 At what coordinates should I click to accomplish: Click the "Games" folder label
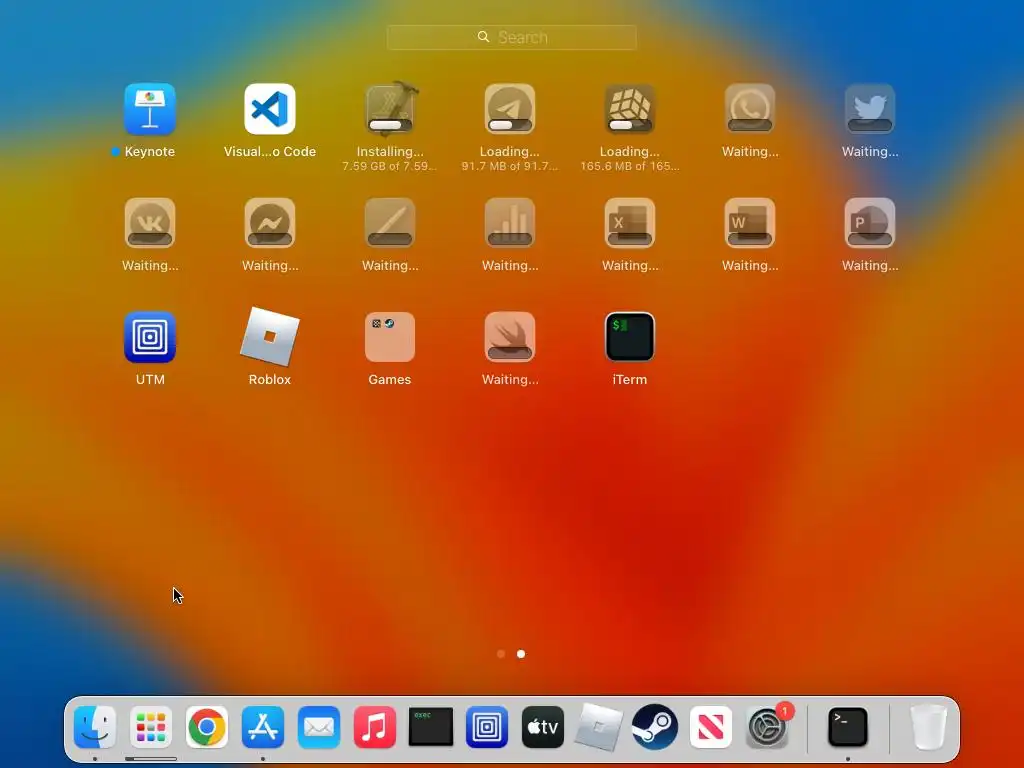coord(390,379)
